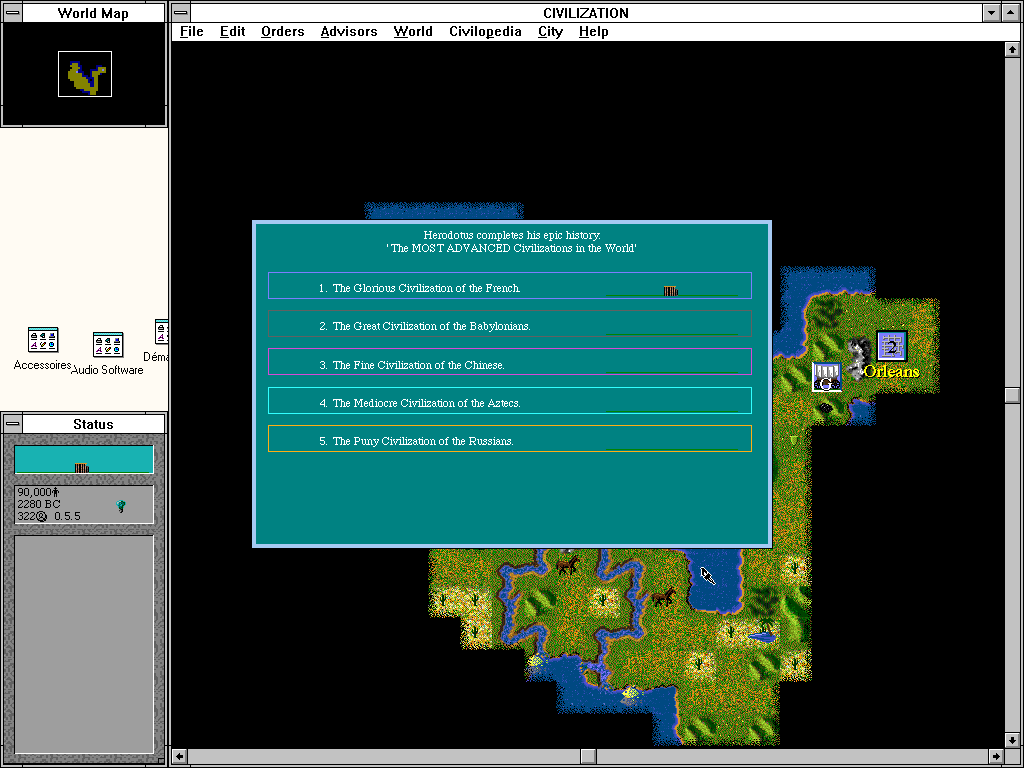The height and width of the screenshot is (768, 1024).
Task: Click the lightbulb research indicator in Status
Action: click(121, 505)
